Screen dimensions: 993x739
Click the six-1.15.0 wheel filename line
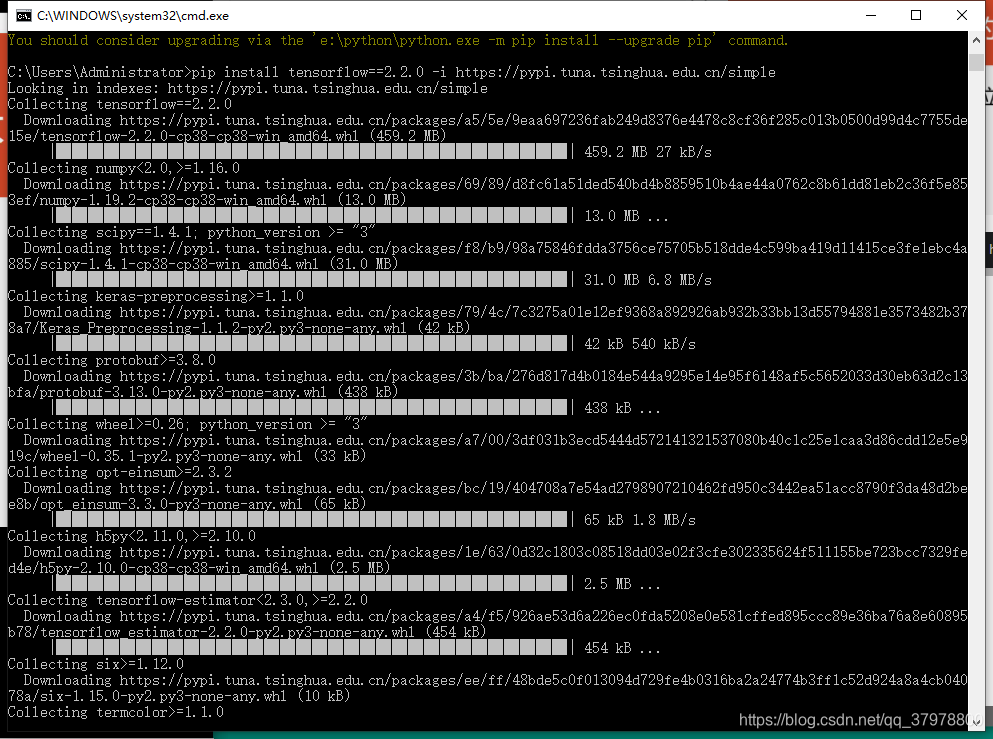179,696
